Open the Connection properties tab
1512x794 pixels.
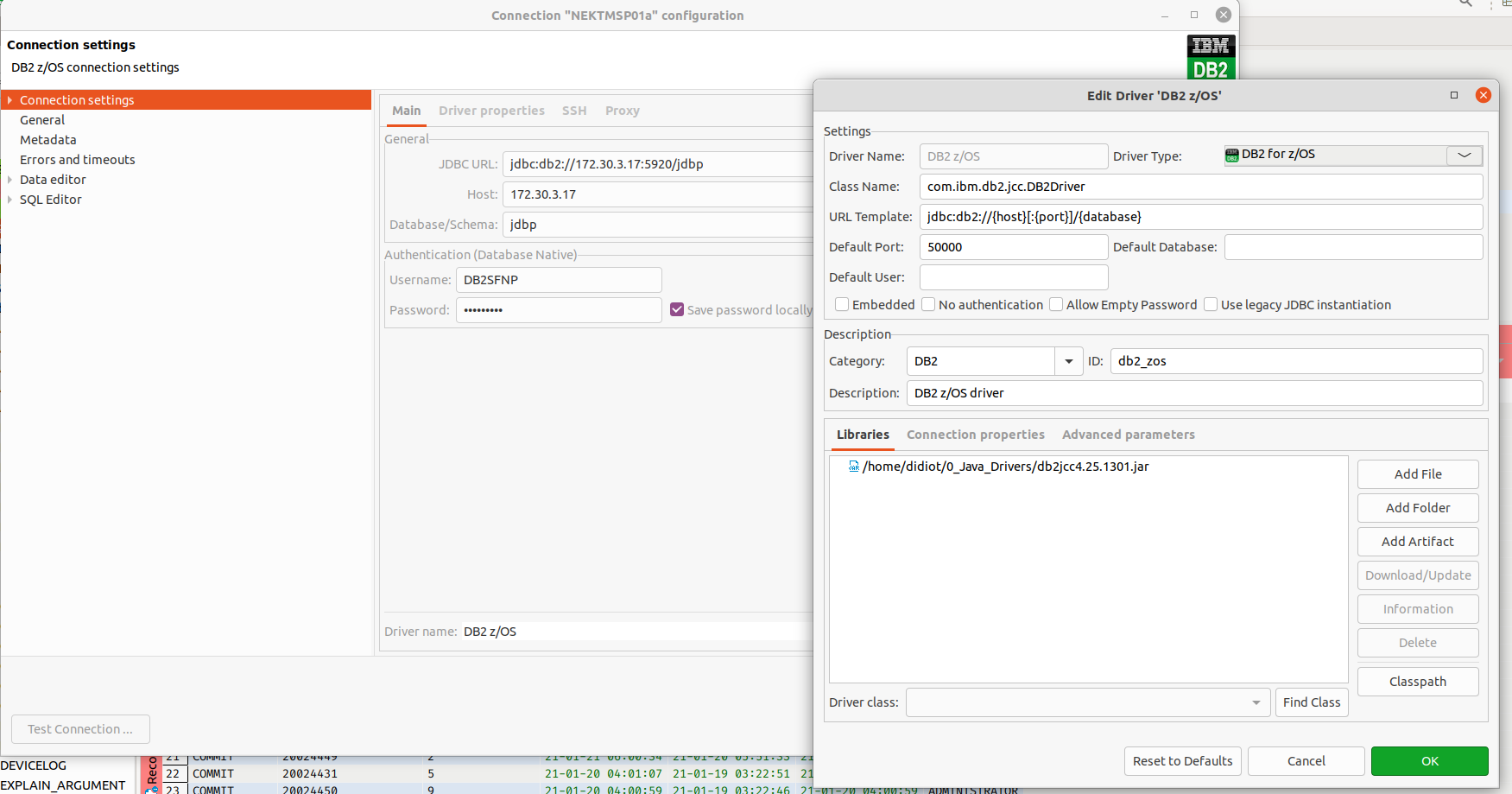pos(975,435)
